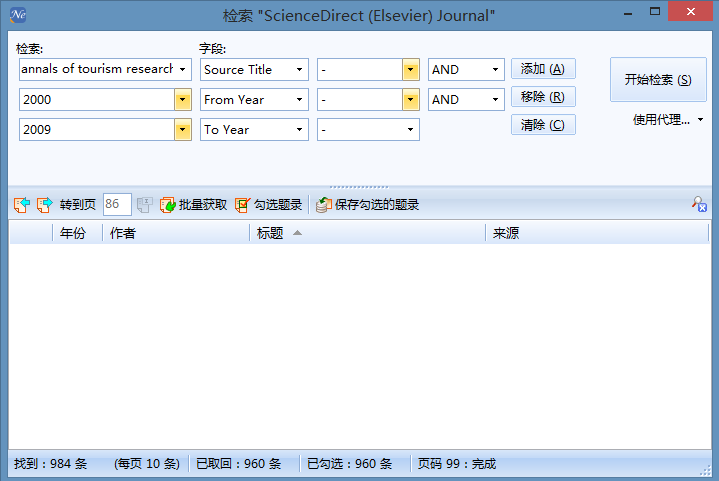Expand the yellow dropdown arrow next to 2009

click(183, 130)
